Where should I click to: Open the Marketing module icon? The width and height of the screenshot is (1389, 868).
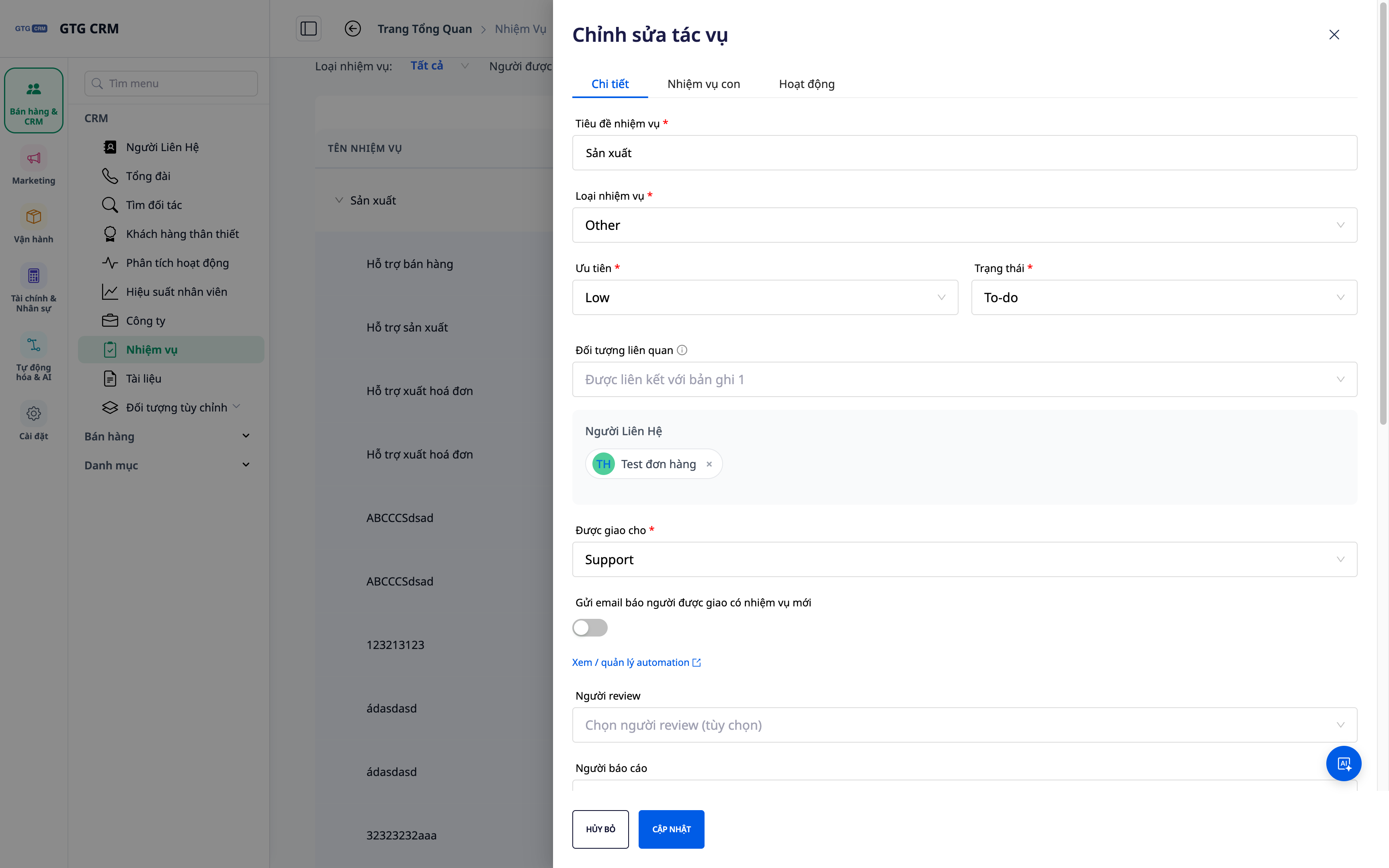33,158
